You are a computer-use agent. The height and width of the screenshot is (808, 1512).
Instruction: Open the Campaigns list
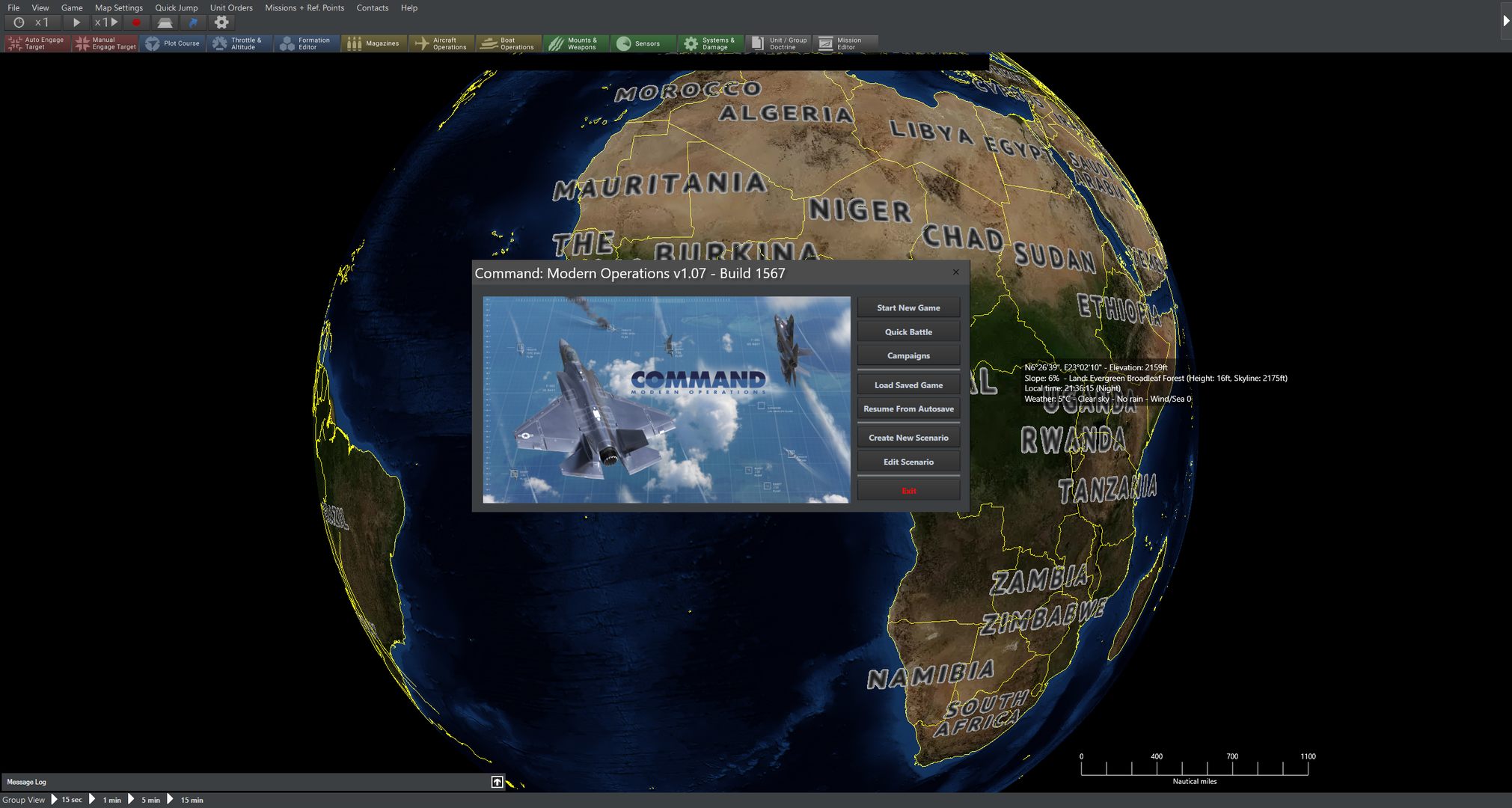908,355
